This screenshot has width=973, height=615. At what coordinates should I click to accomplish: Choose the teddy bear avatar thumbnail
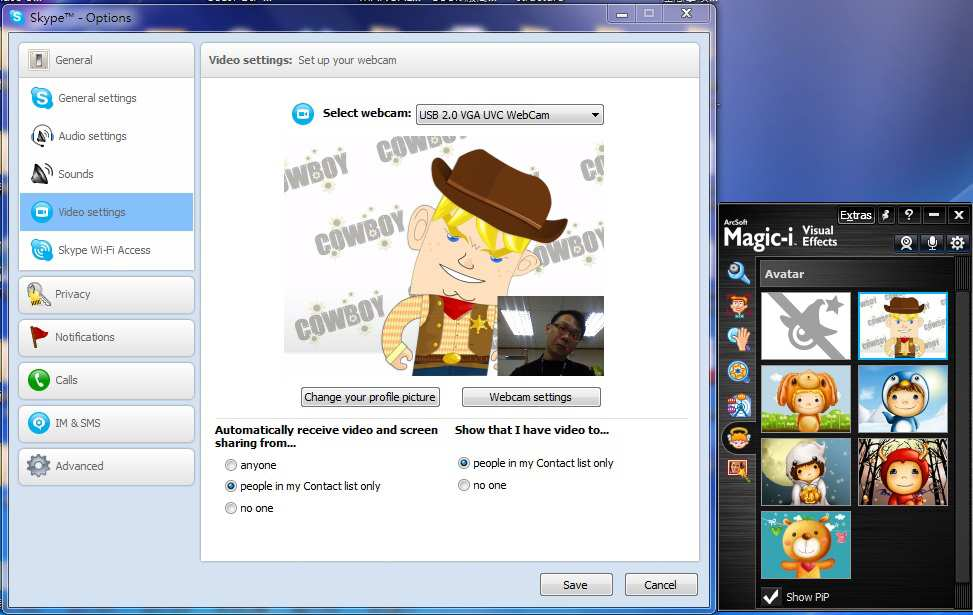tap(806, 545)
